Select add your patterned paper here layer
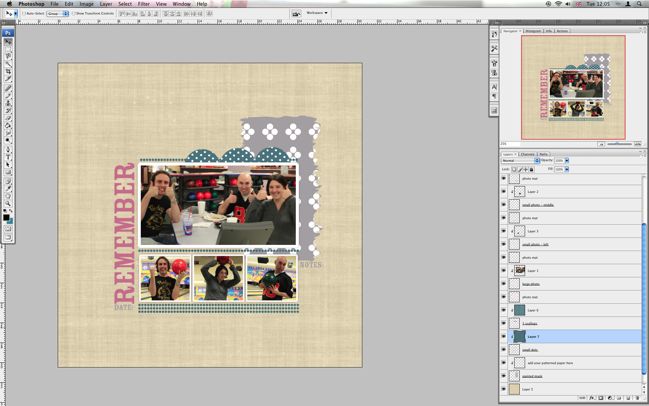 pos(574,363)
